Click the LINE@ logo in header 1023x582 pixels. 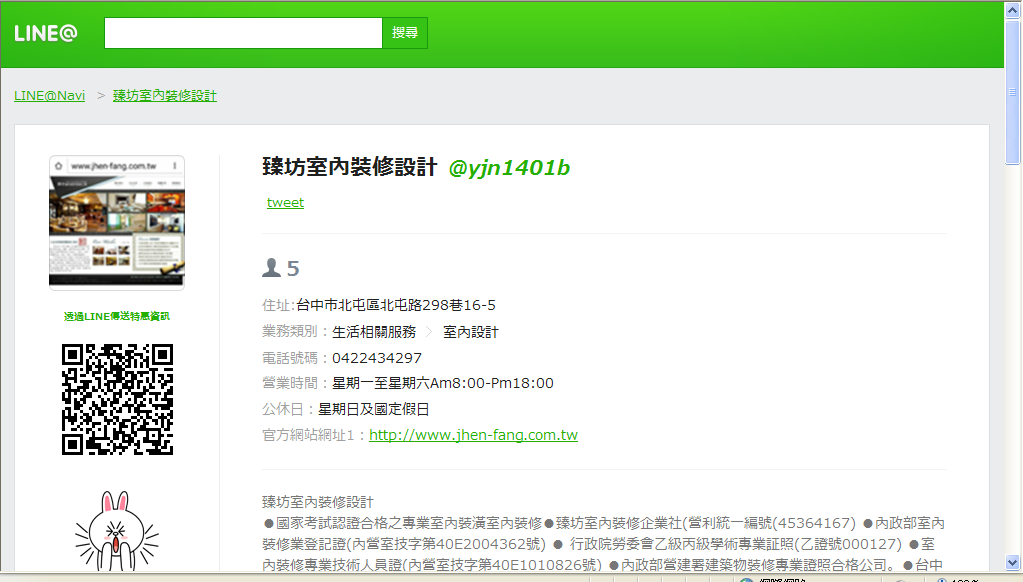pyautogui.click(x=46, y=33)
